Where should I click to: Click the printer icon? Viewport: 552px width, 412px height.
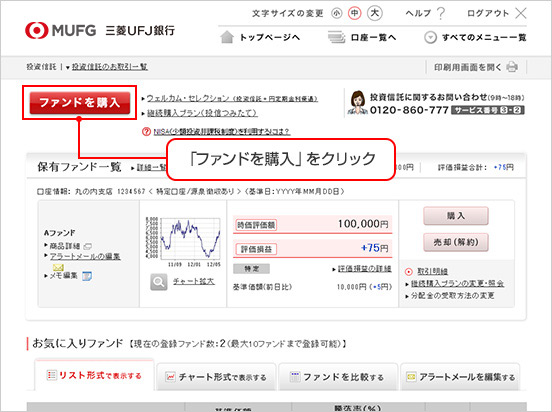(512, 67)
